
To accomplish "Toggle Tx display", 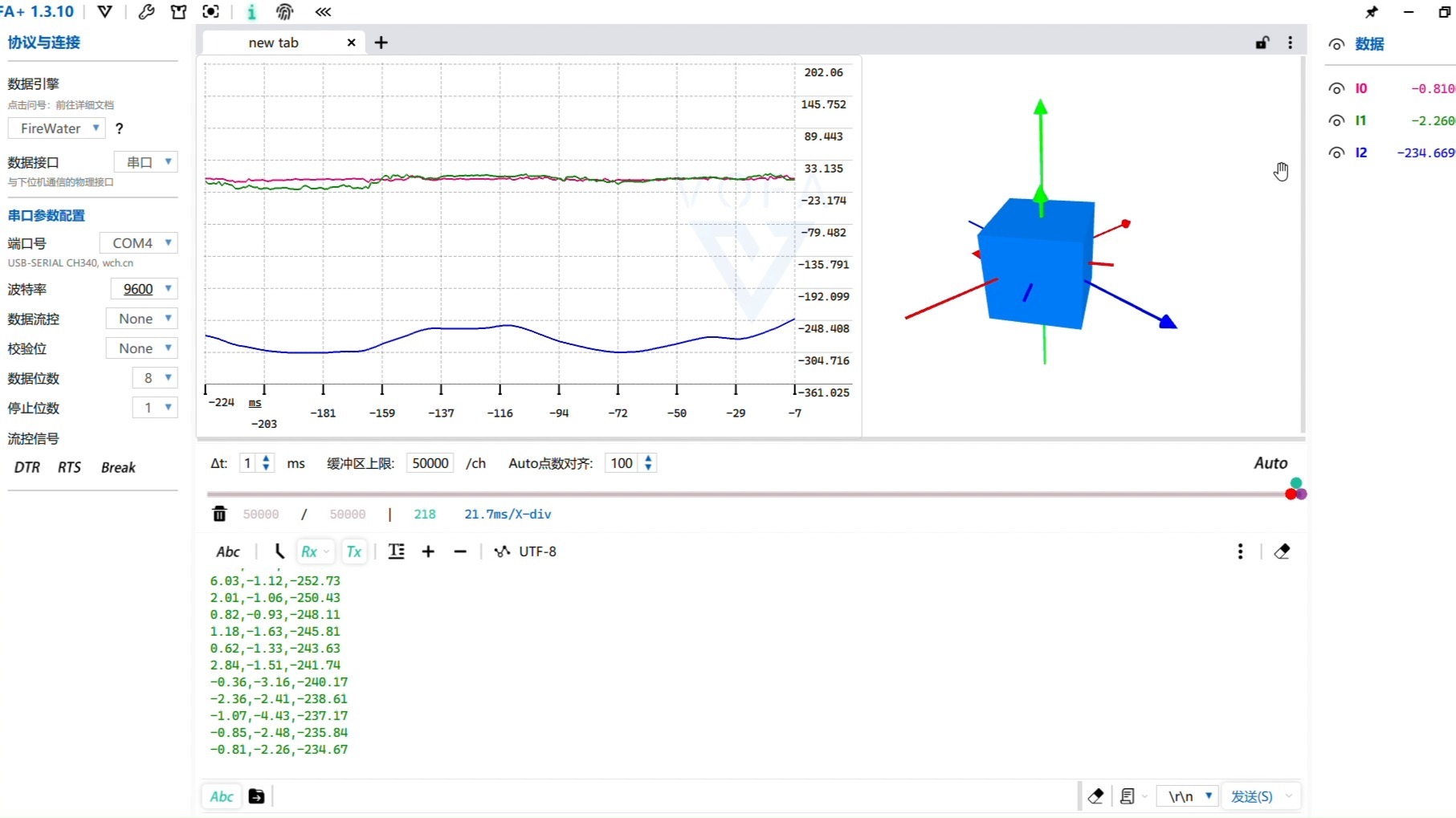I will click(354, 551).
